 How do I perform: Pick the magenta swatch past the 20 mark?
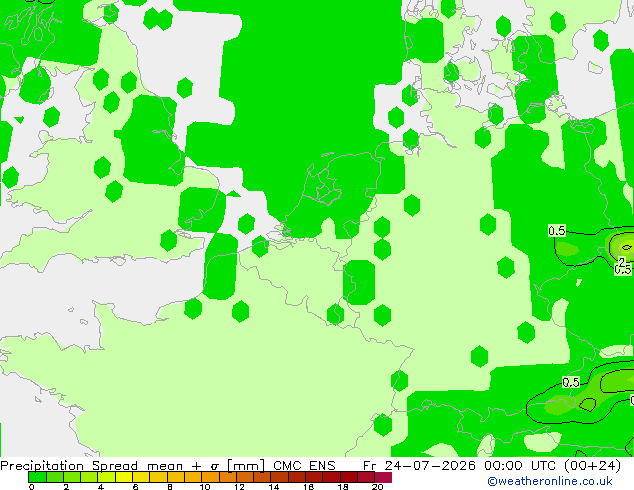[383, 477]
